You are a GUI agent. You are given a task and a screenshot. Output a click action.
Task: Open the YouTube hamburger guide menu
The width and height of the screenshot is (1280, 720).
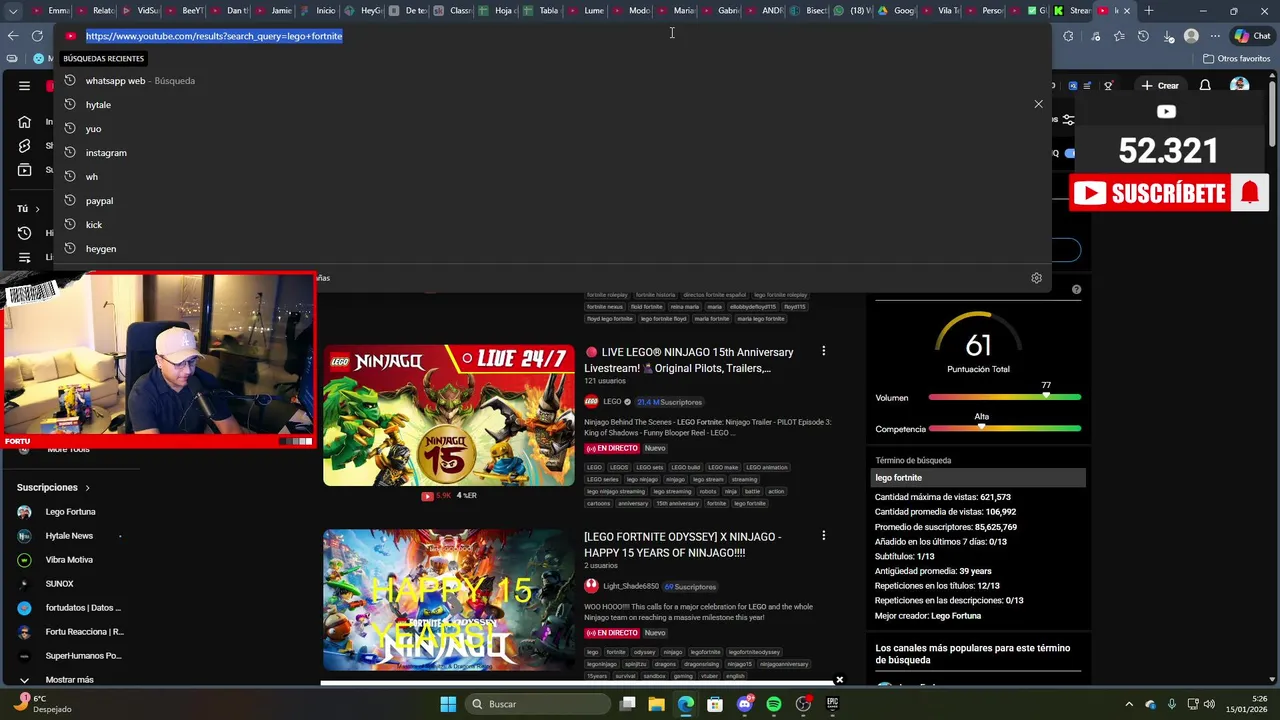click(24, 86)
